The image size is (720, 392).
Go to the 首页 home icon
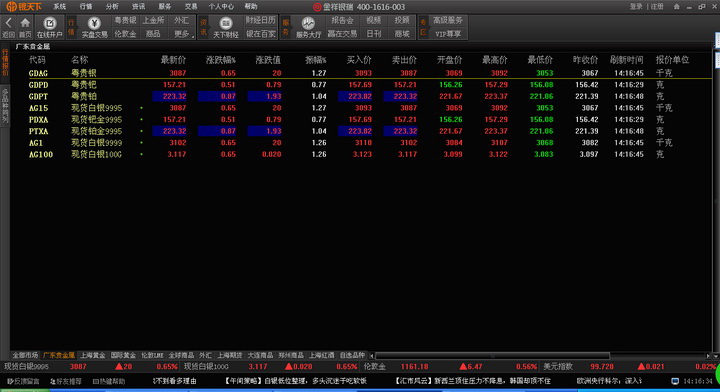coord(25,23)
